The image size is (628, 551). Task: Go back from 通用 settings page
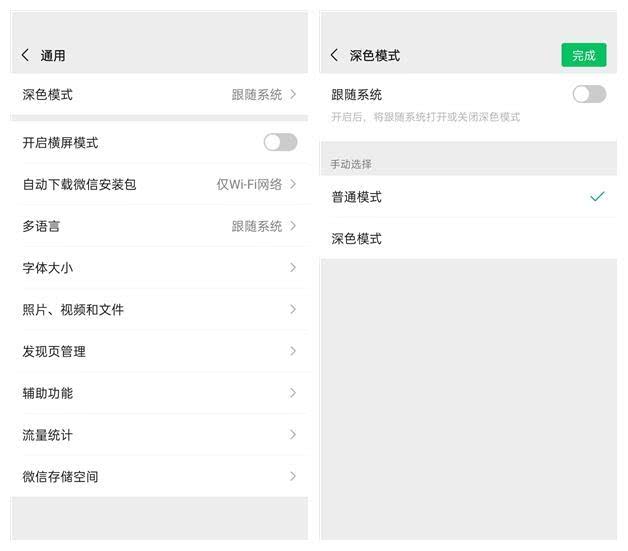point(25,55)
